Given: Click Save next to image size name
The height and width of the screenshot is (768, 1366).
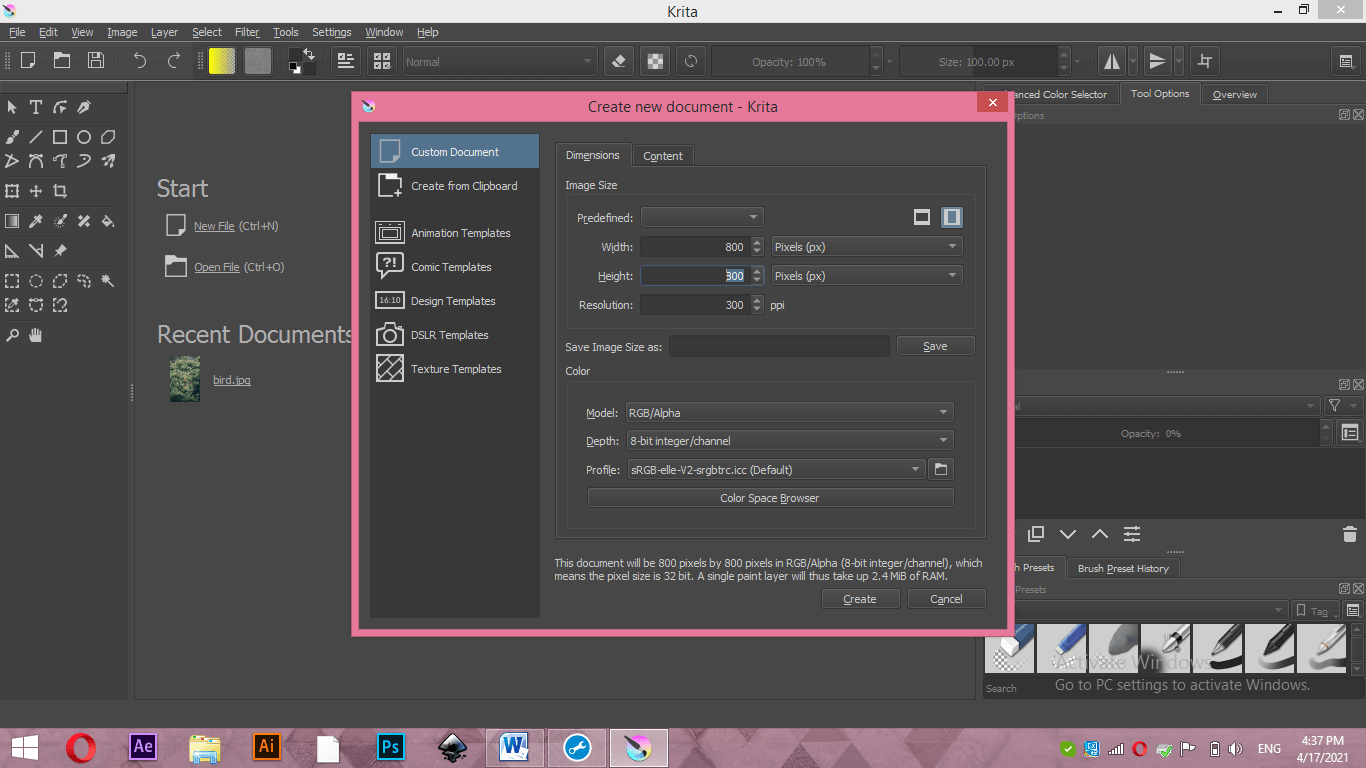Looking at the screenshot, I should 935,346.
